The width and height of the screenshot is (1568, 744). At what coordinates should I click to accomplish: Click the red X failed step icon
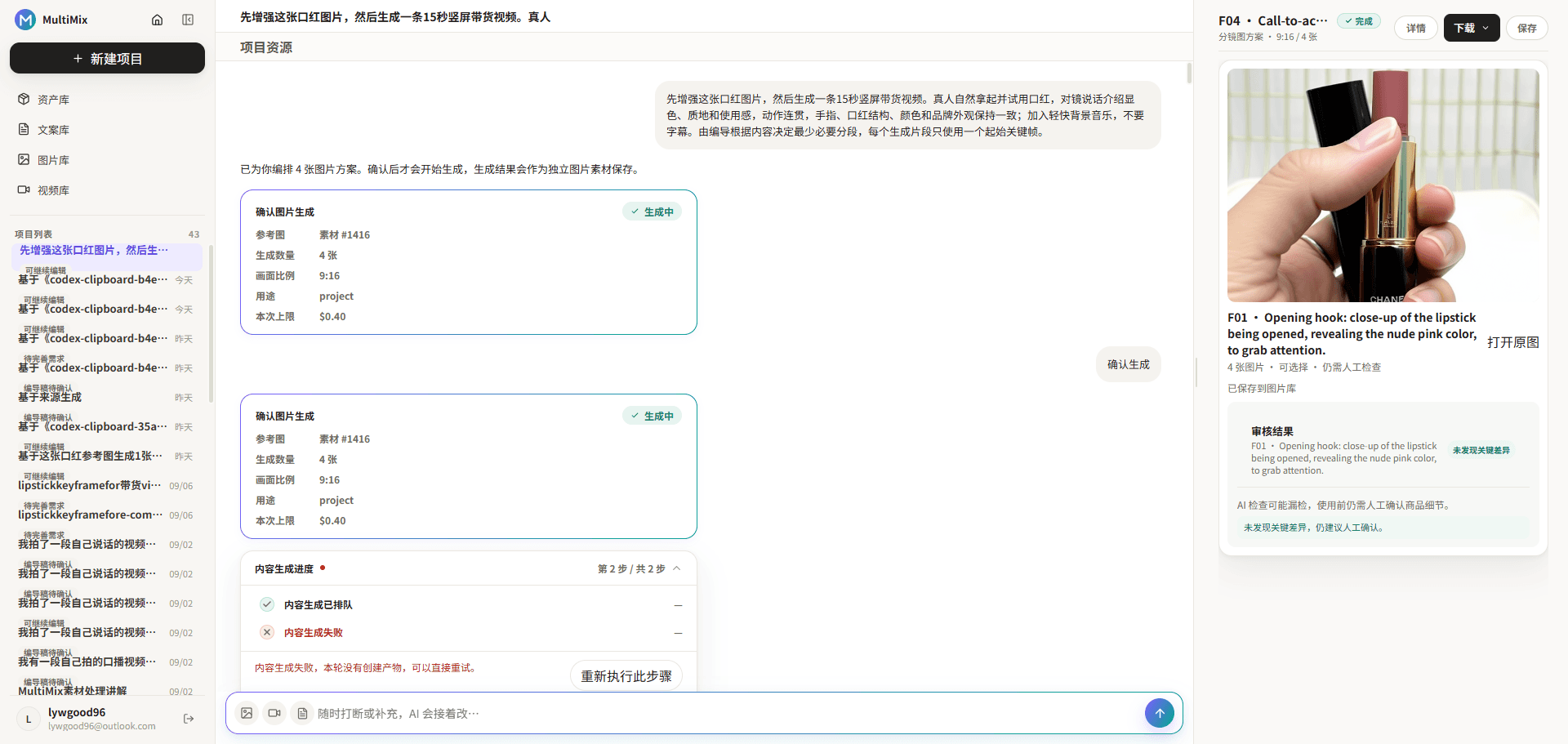point(267,632)
